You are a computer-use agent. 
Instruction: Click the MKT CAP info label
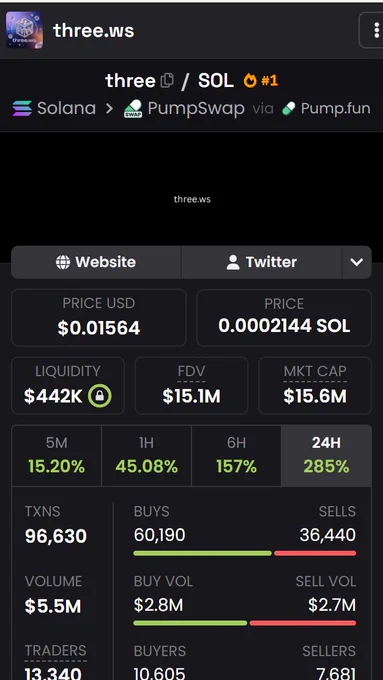(x=315, y=372)
